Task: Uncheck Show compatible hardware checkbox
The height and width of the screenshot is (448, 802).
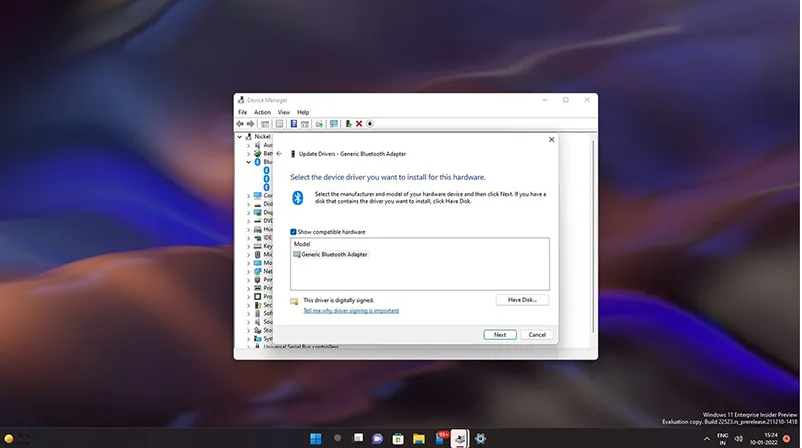Action: coord(294,232)
